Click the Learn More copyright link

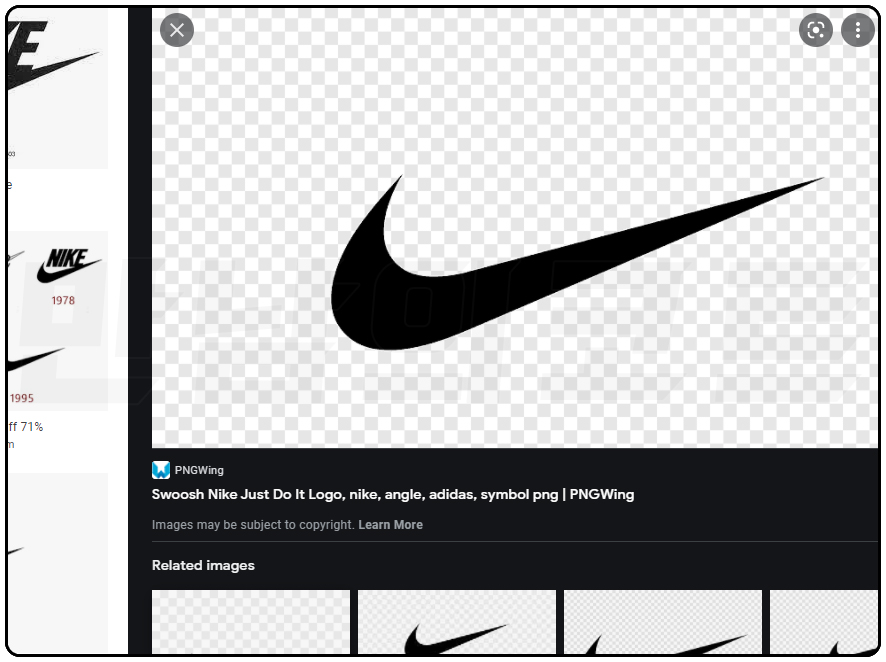(x=390, y=525)
